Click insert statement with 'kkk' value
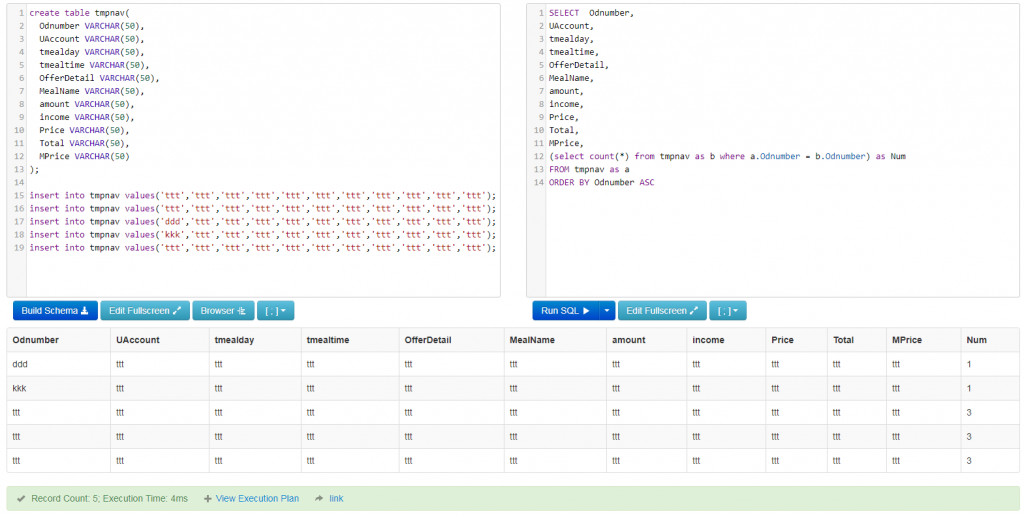 (263, 235)
